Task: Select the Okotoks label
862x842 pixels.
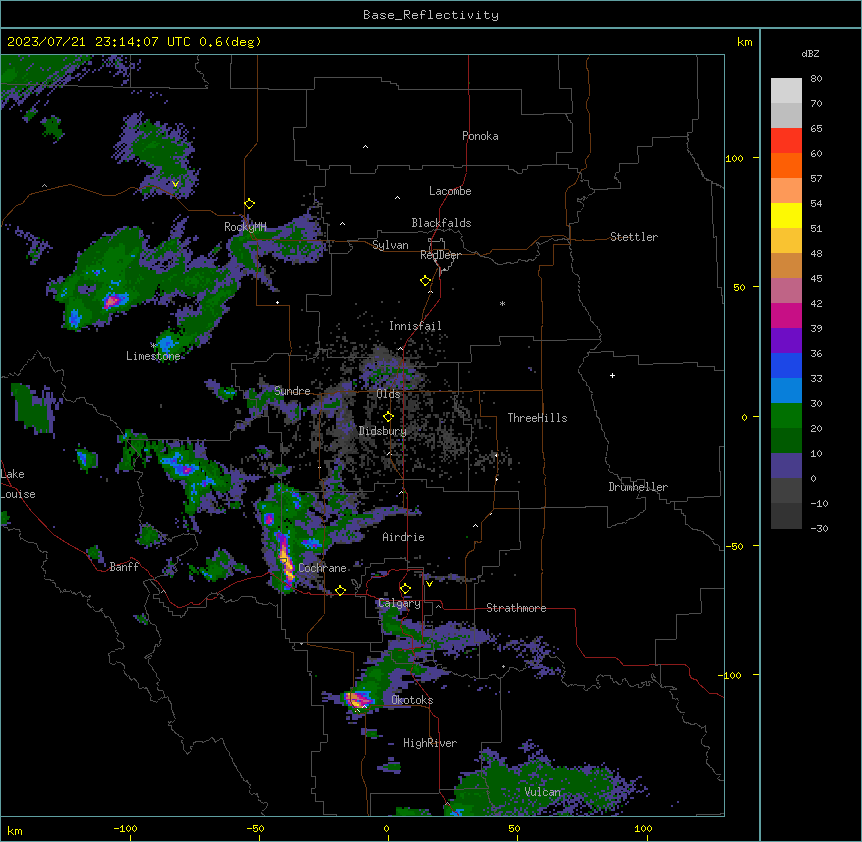Action: point(412,700)
